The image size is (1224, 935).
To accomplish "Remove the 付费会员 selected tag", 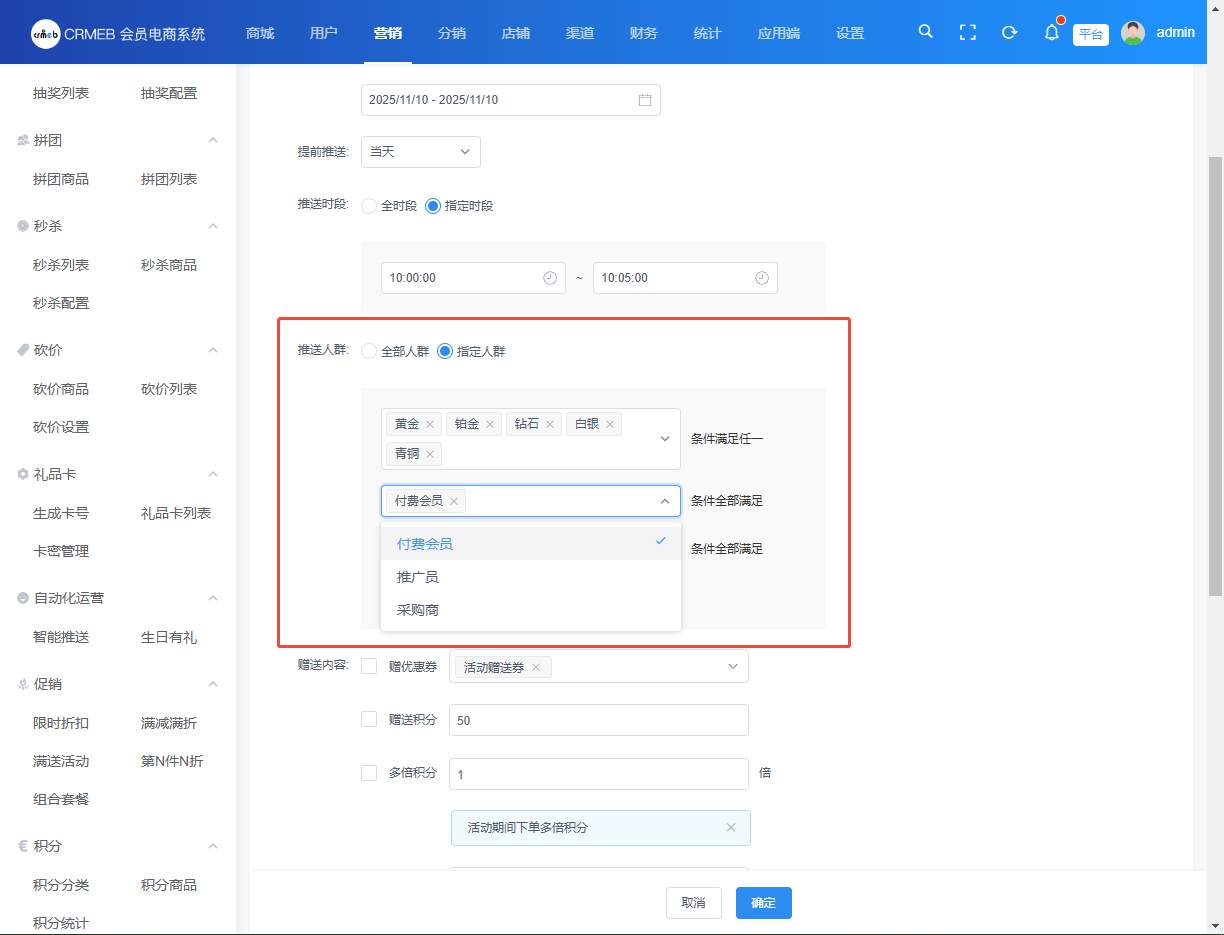I will pyautogui.click(x=454, y=501).
